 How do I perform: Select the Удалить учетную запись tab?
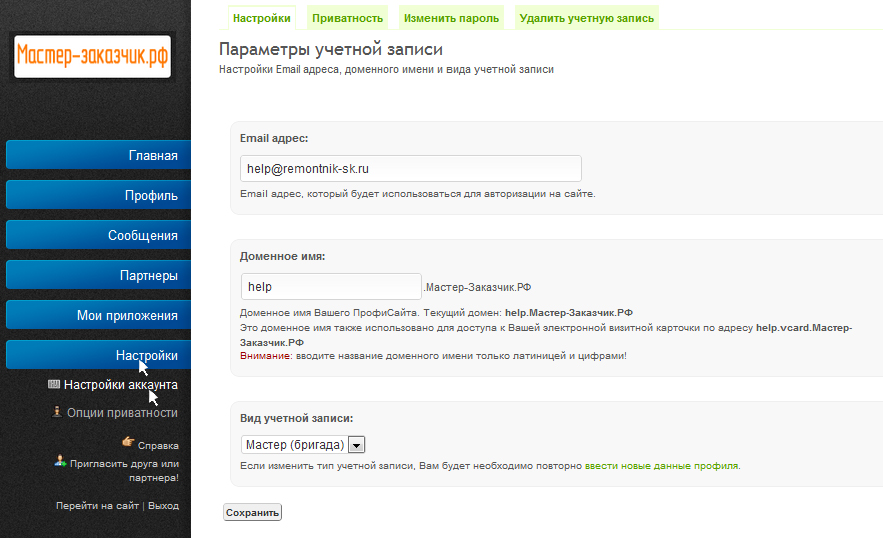[x=587, y=18]
